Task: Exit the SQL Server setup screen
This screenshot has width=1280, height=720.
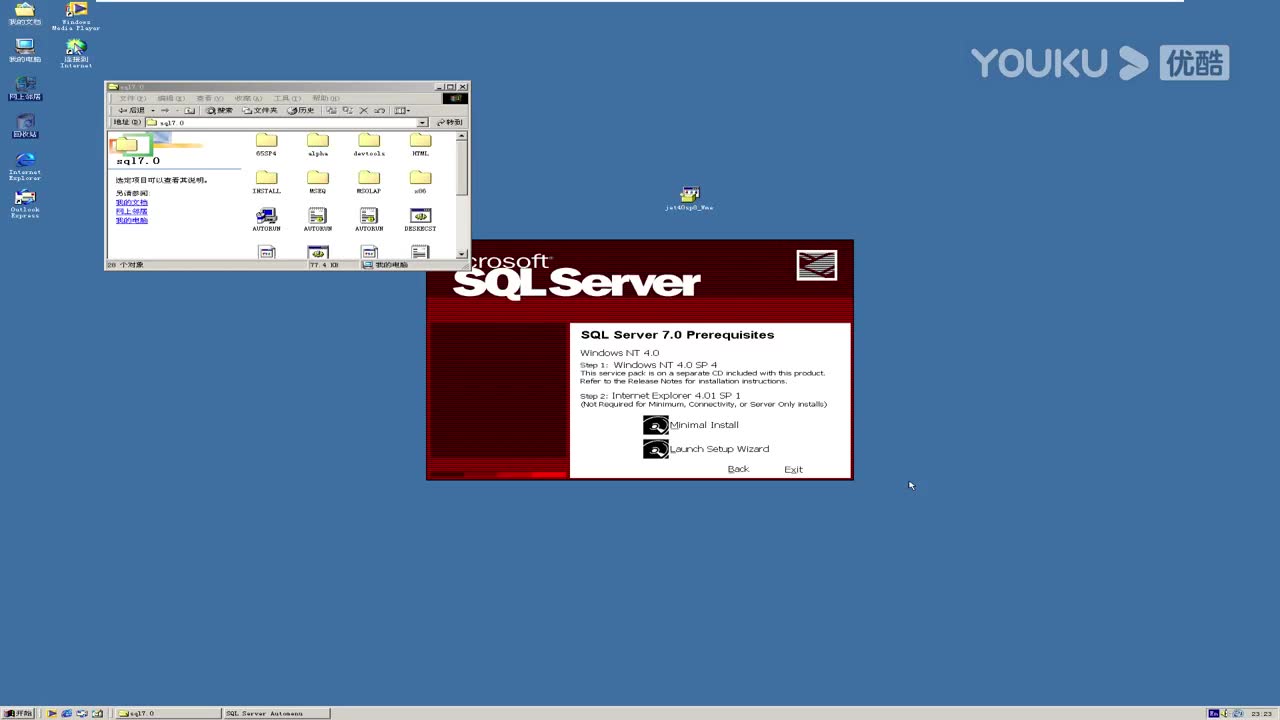Action: point(793,469)
